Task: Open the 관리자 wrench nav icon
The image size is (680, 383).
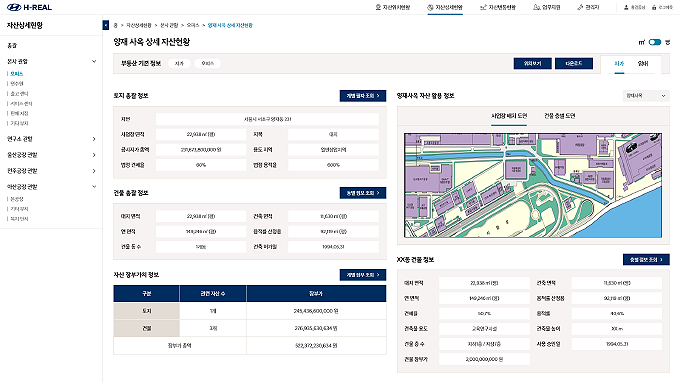Action: click(580, 7)
